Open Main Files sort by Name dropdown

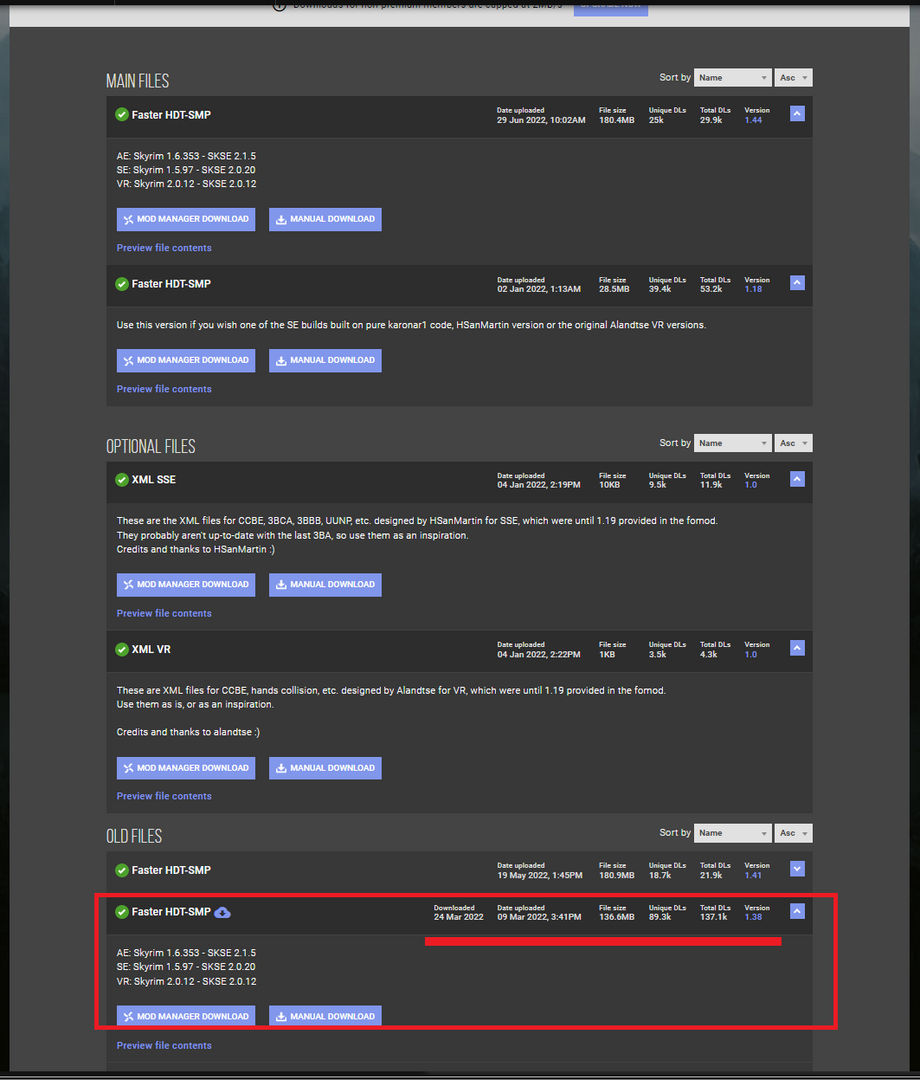(732, 78)
